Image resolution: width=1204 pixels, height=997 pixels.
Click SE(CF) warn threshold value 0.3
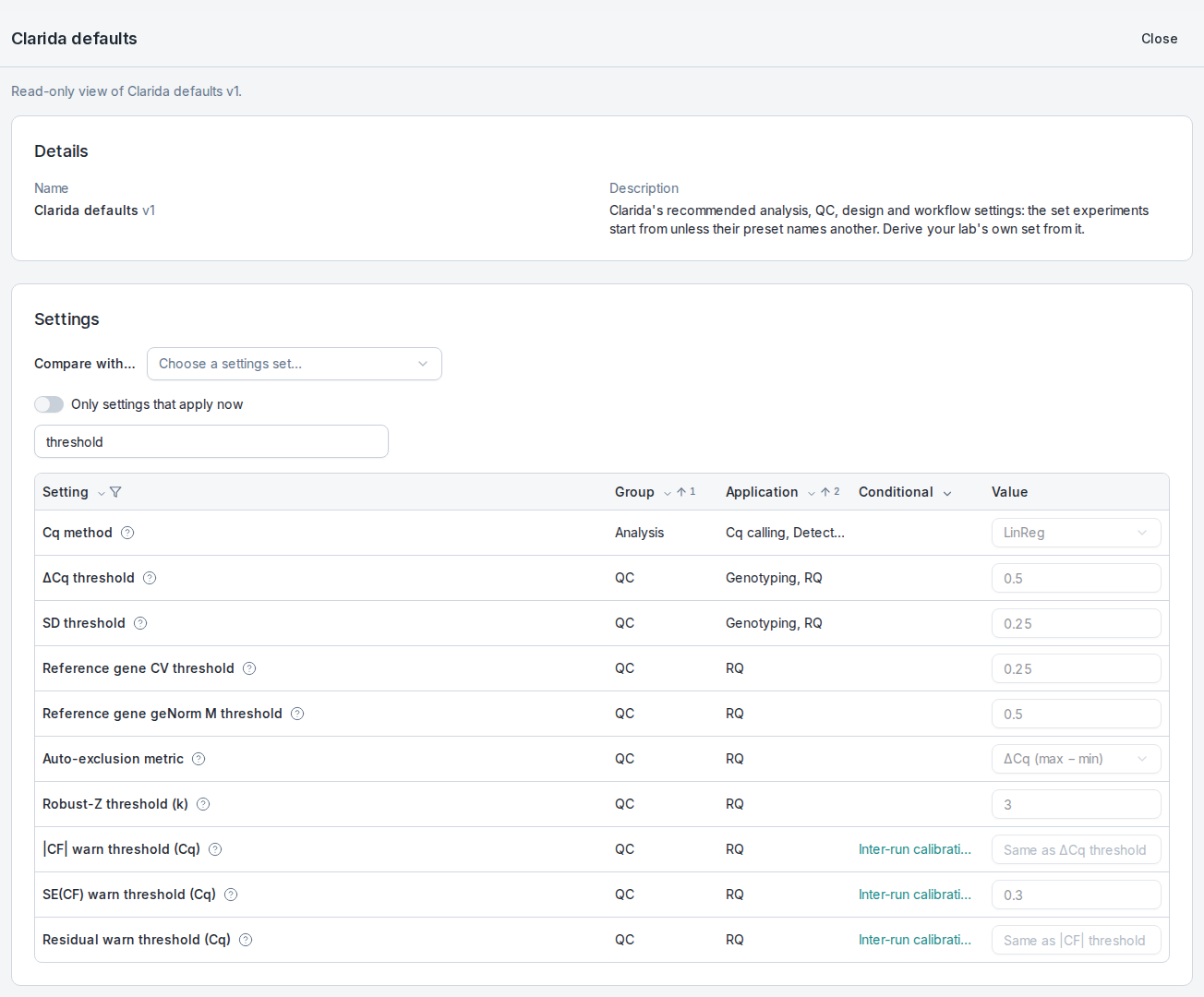point(1077,895)
